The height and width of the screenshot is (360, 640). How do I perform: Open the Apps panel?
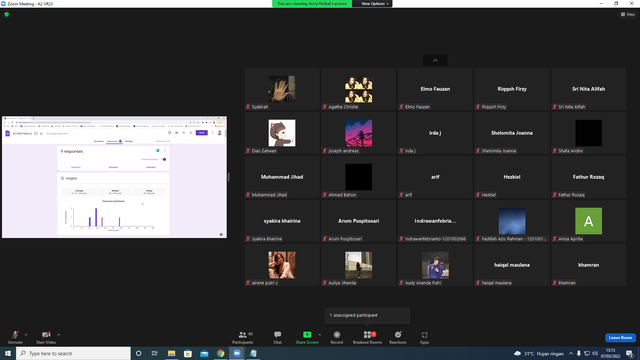click(x=424, y=337)
